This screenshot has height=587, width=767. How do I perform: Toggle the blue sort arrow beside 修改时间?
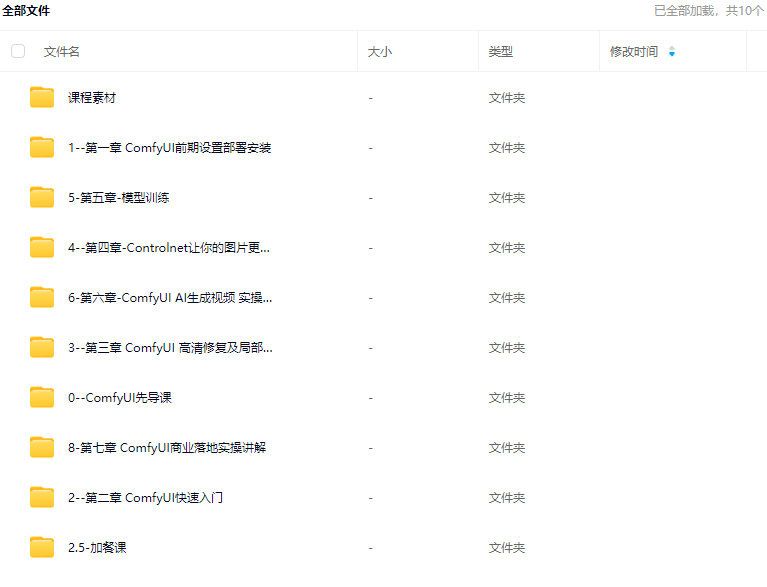(x=672, y=51)
